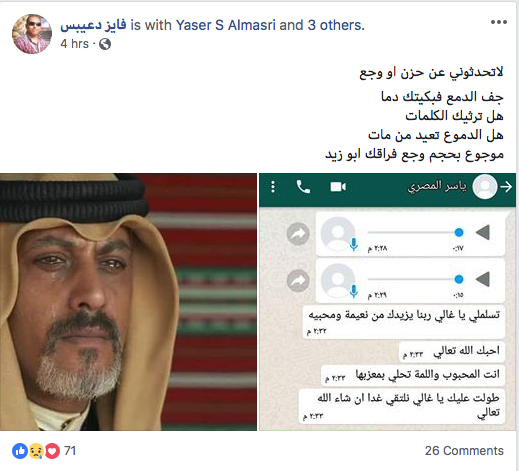Click the '3 others' tagged people link
This screenshot has height=471, width=519.
(336, 25)
